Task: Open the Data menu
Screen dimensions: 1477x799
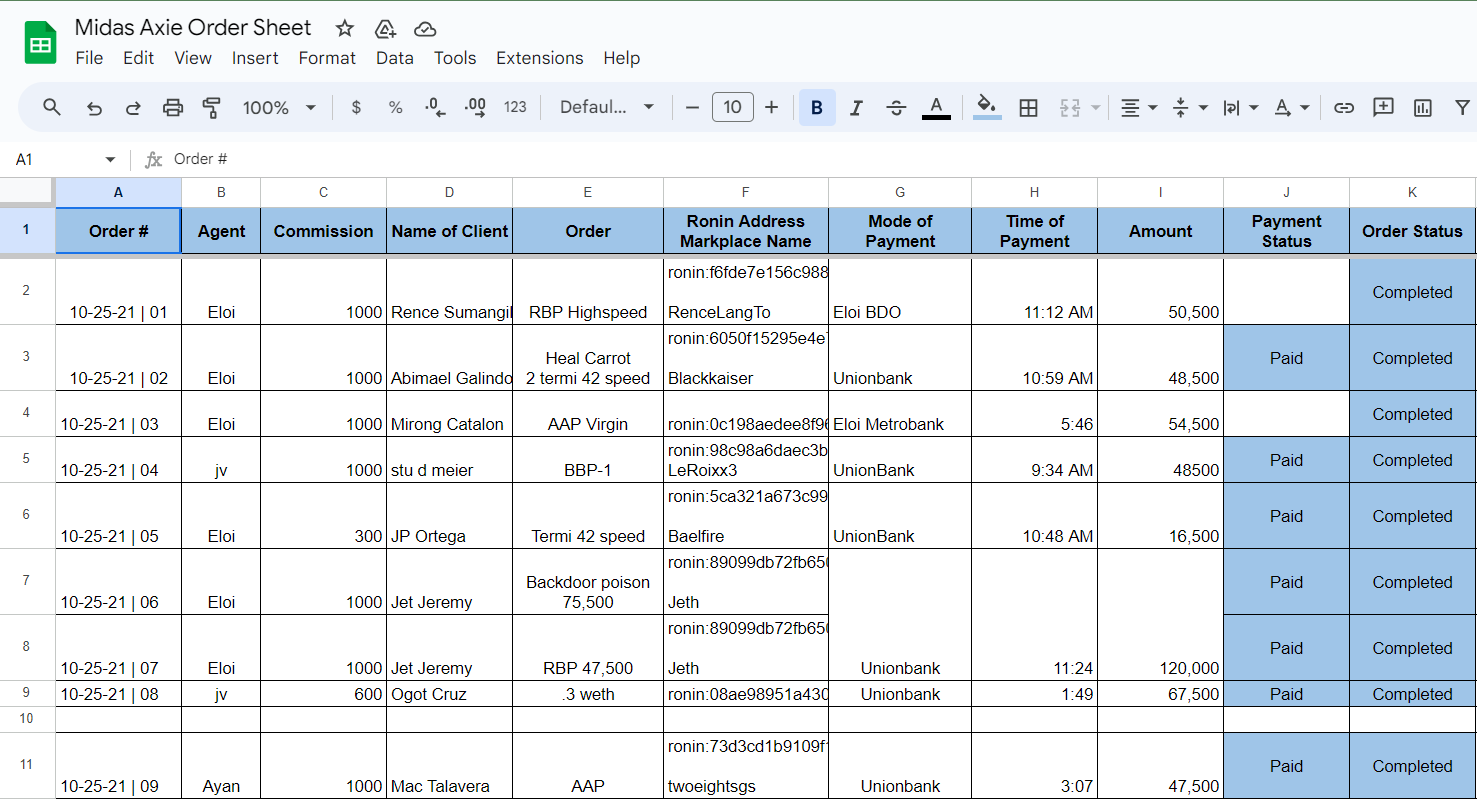Action: 395,58
